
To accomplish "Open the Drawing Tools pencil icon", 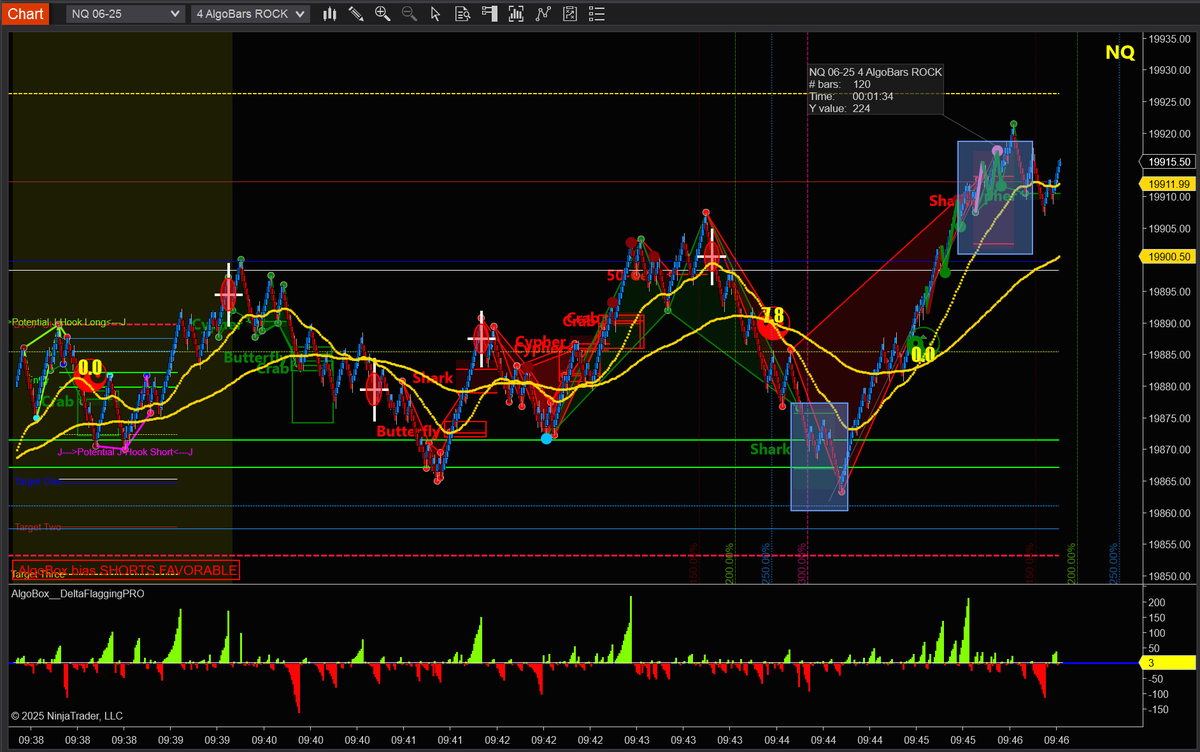I will tap(356, 14).
